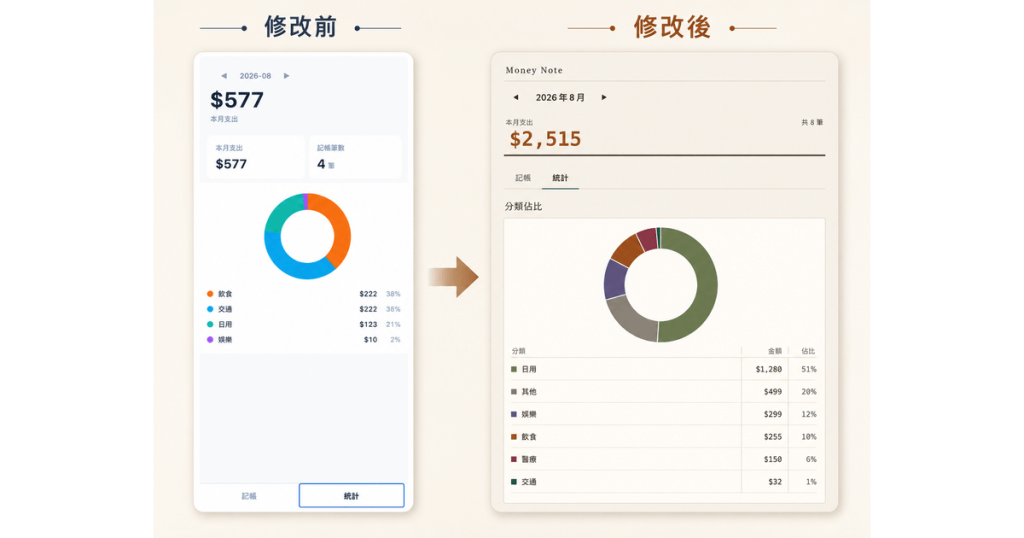Switch to 記帳 tab in 修改後 panel
Viewport: 1024px width, 538px height.
point(523,178)
